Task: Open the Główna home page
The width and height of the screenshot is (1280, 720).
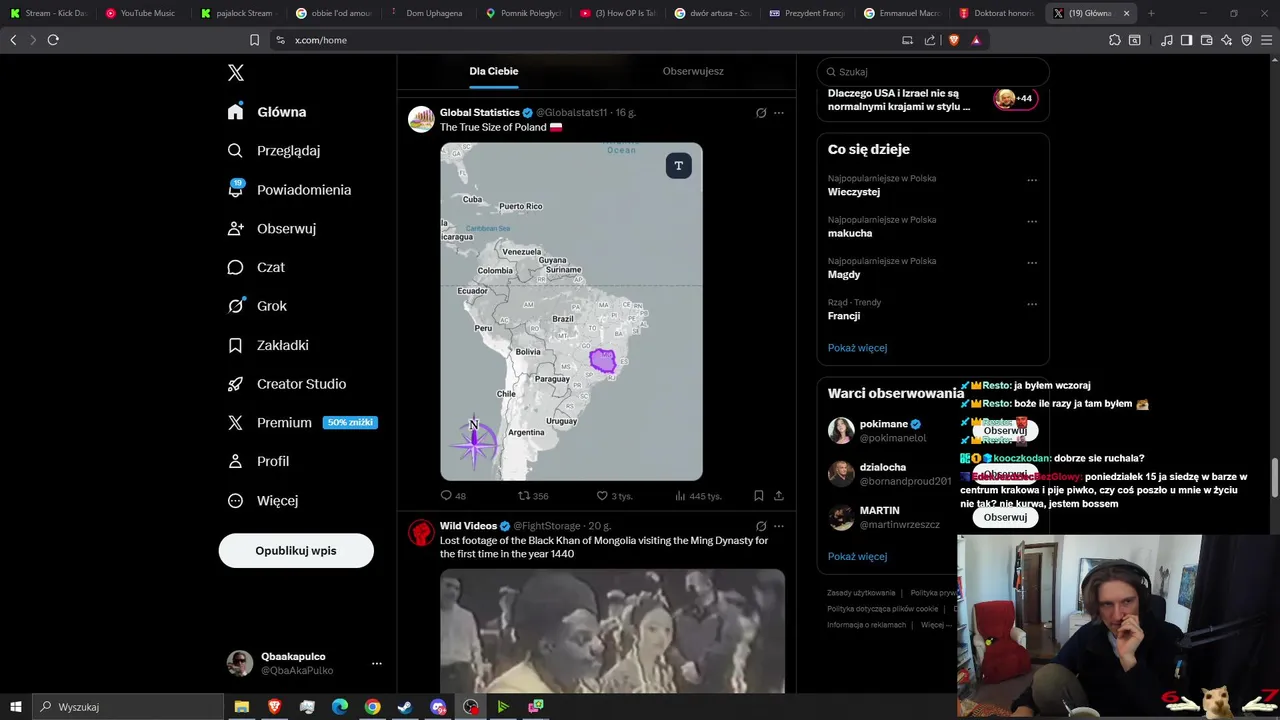Action: 267,112
